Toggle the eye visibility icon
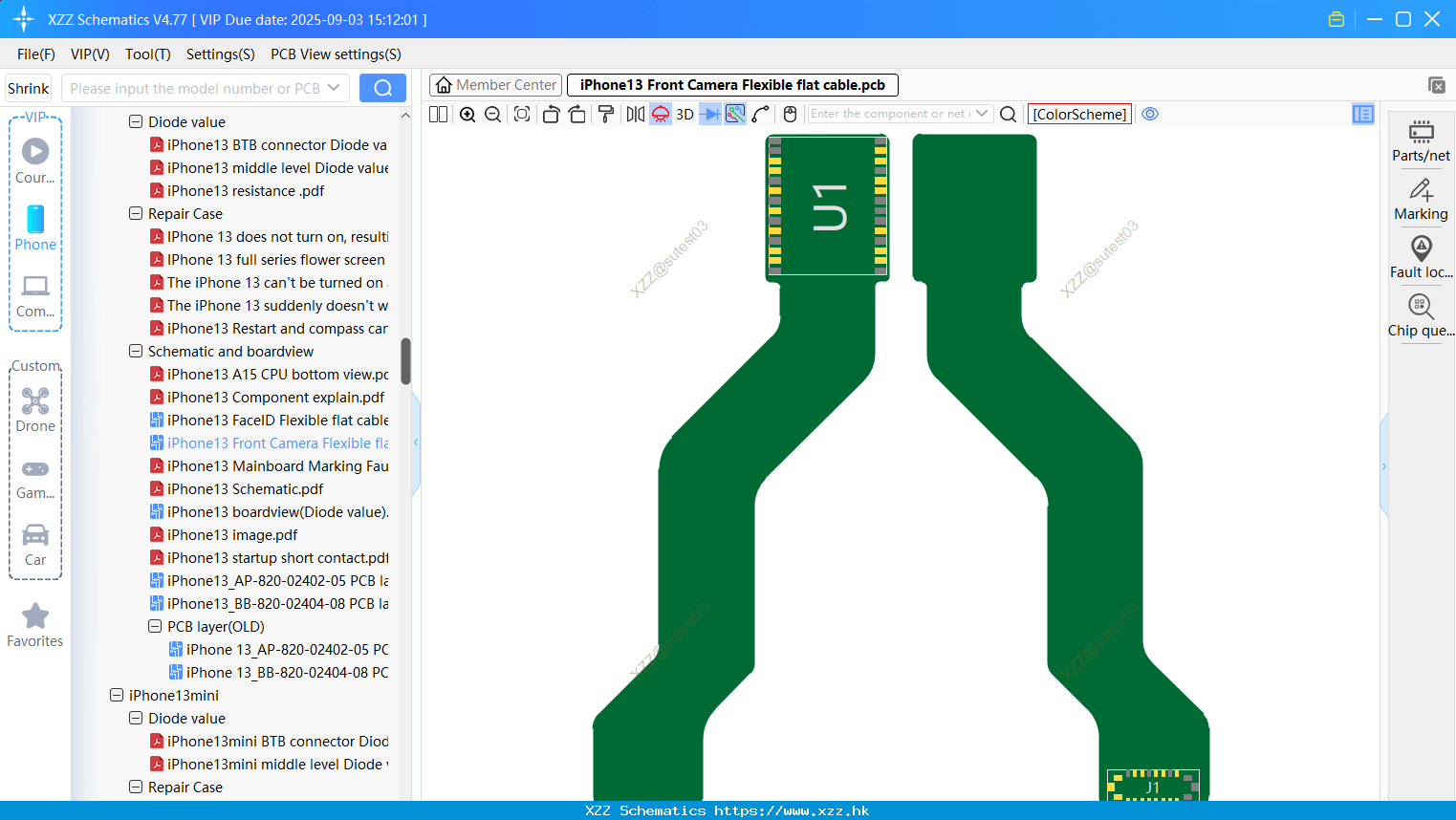 [1150, 114]
